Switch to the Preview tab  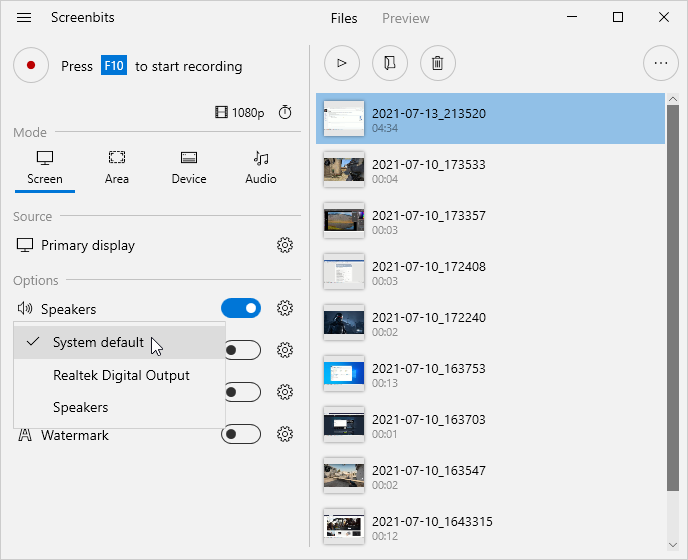click(405, 18)
